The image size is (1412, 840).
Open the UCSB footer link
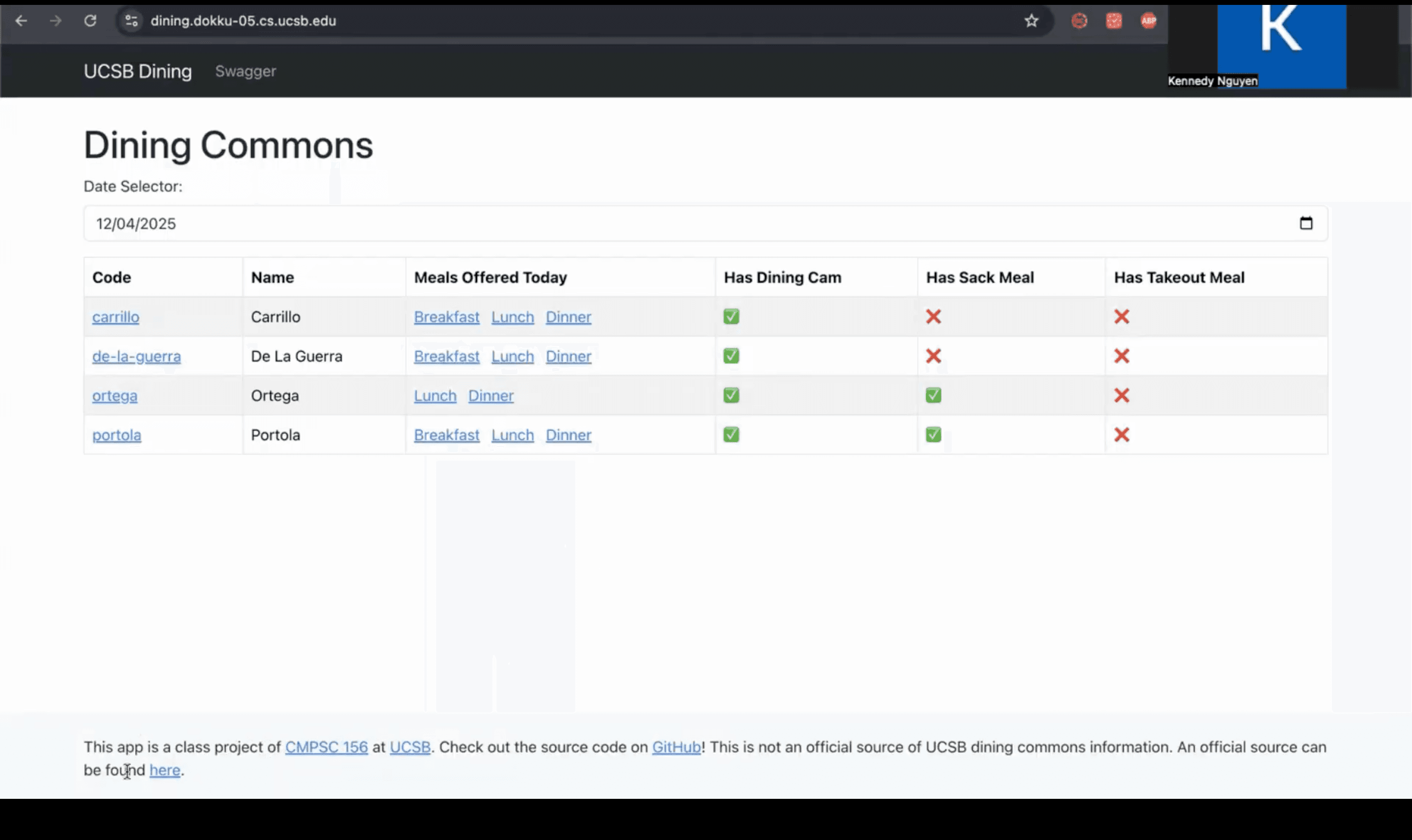410,747
